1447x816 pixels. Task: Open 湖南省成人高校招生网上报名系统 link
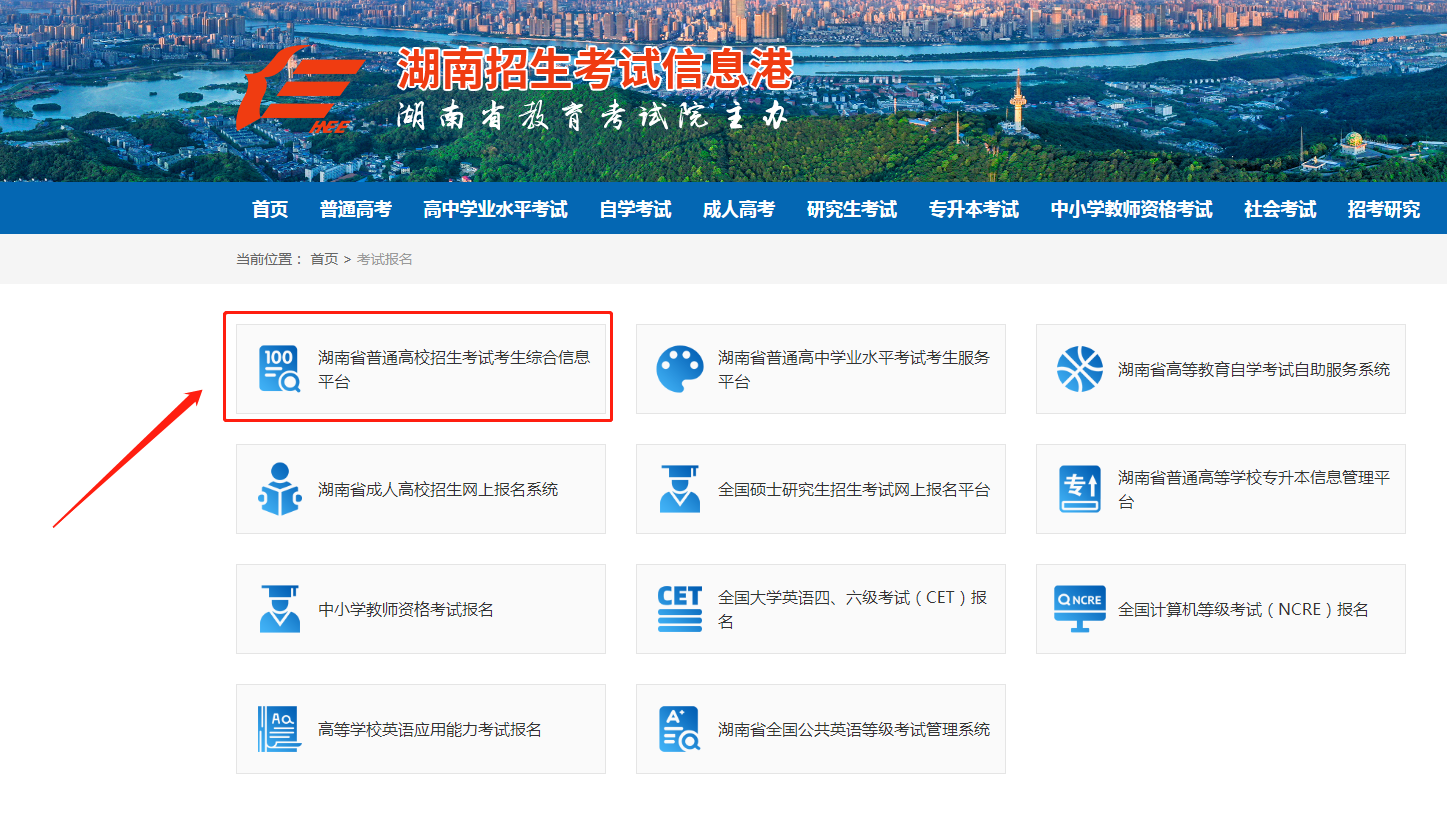click(x=438, y=489)
